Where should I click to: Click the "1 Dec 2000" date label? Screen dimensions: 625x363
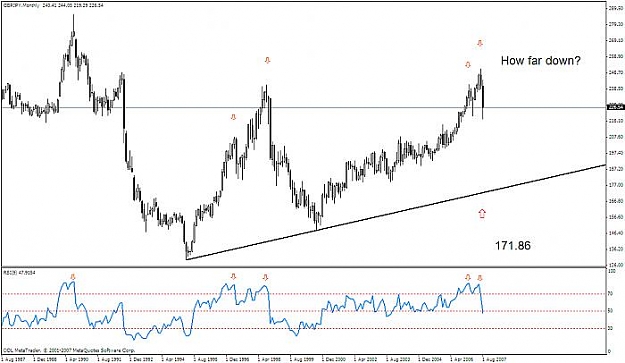[x=334, y=359]
